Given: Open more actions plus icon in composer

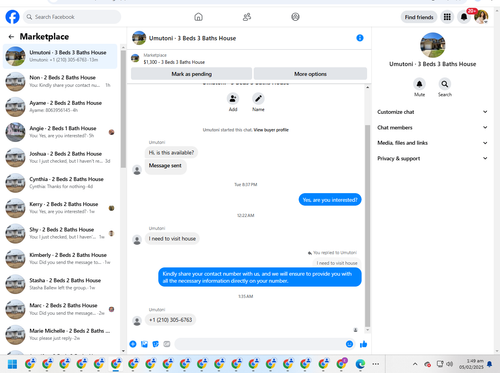Looking at the screenshot, I should coord(133,344).
